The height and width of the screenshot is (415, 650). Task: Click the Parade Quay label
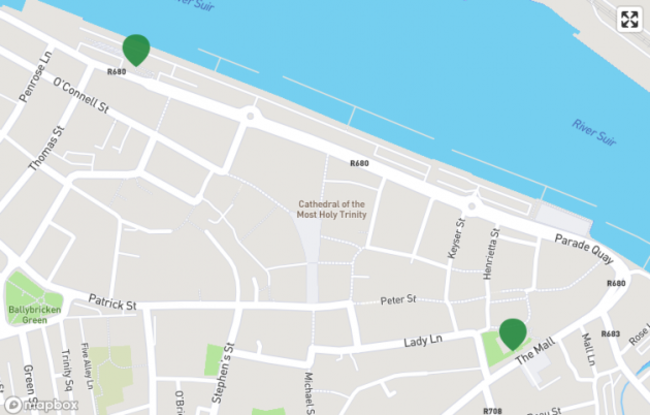[x=584, y=249]
